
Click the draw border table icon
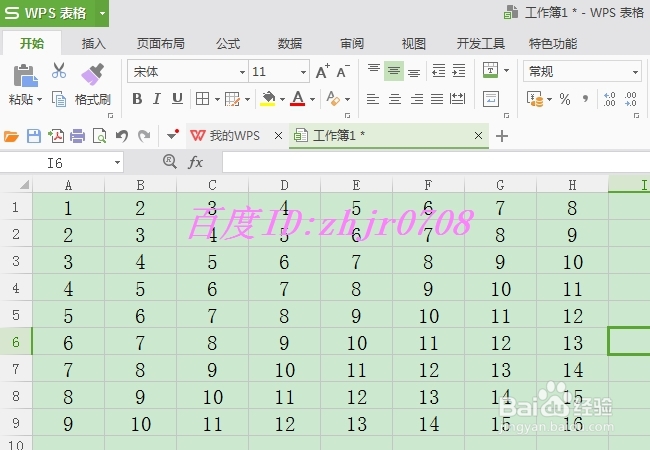(232, 99)
